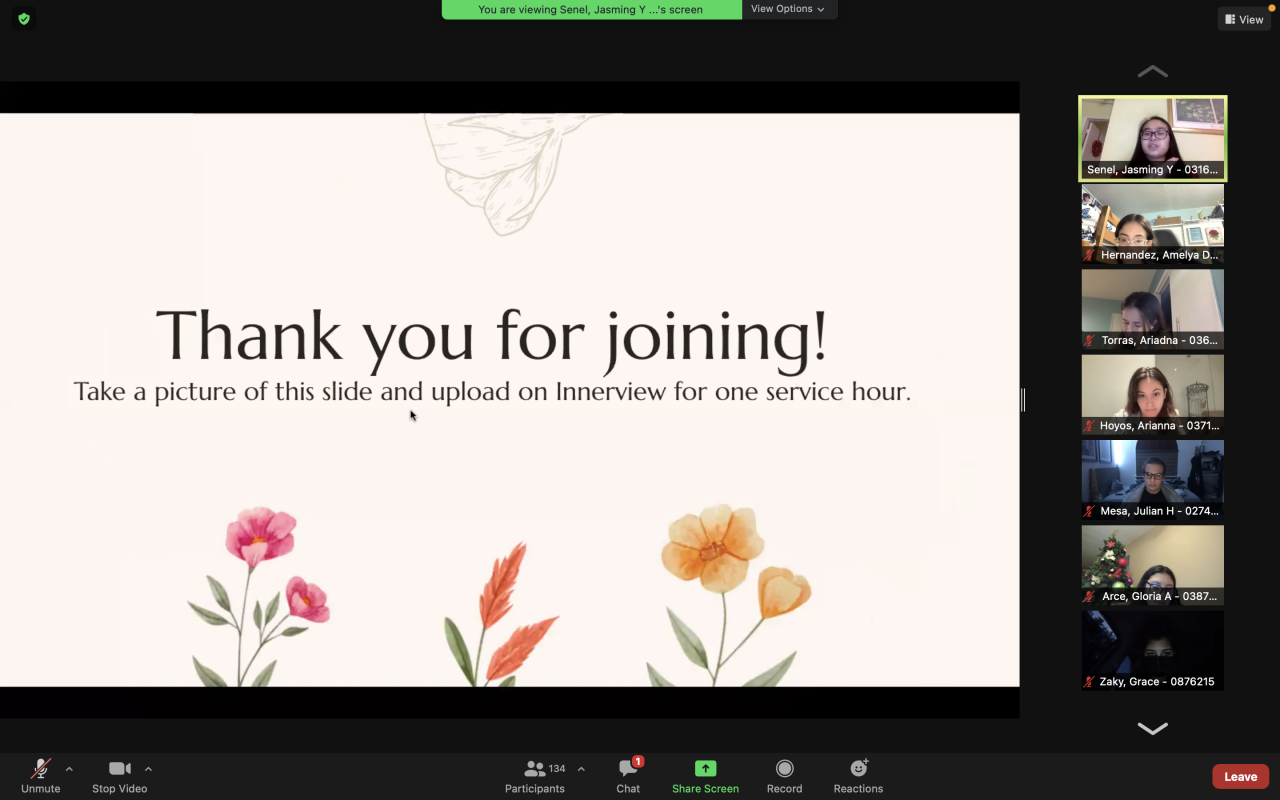Click the 'Chat' label text

628,789
